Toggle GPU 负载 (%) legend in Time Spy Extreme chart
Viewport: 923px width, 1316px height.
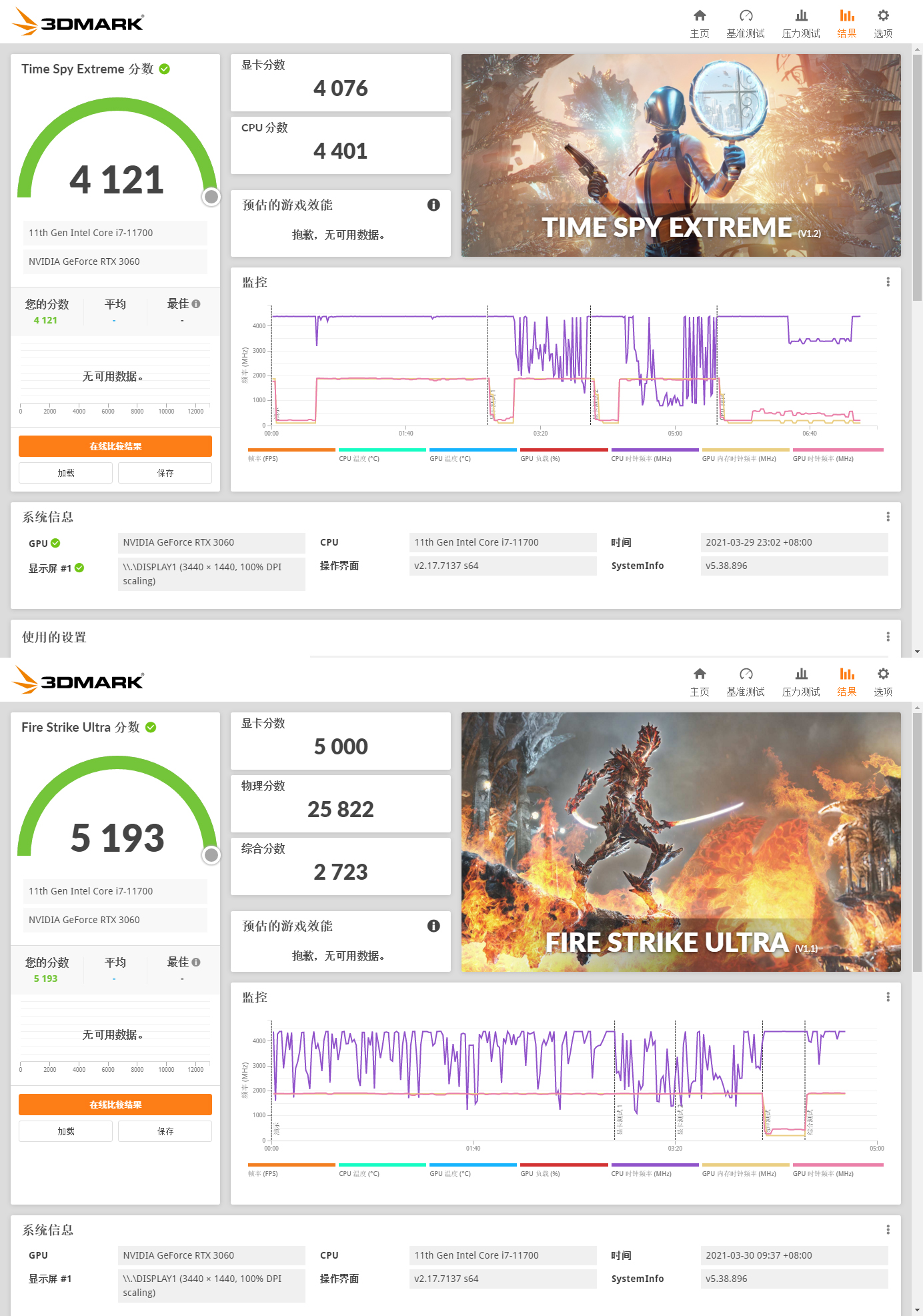564,455
